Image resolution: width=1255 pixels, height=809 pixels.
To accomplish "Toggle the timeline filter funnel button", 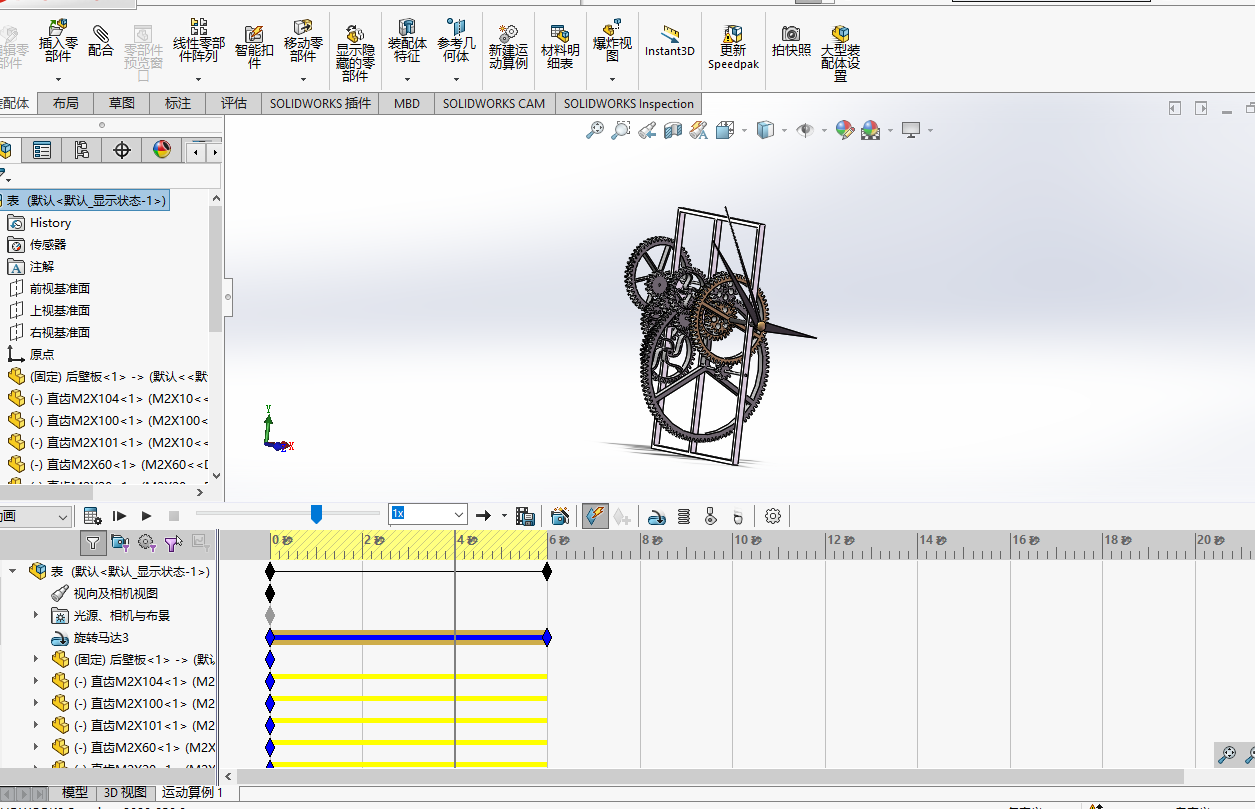I will (x=93, y=542).
